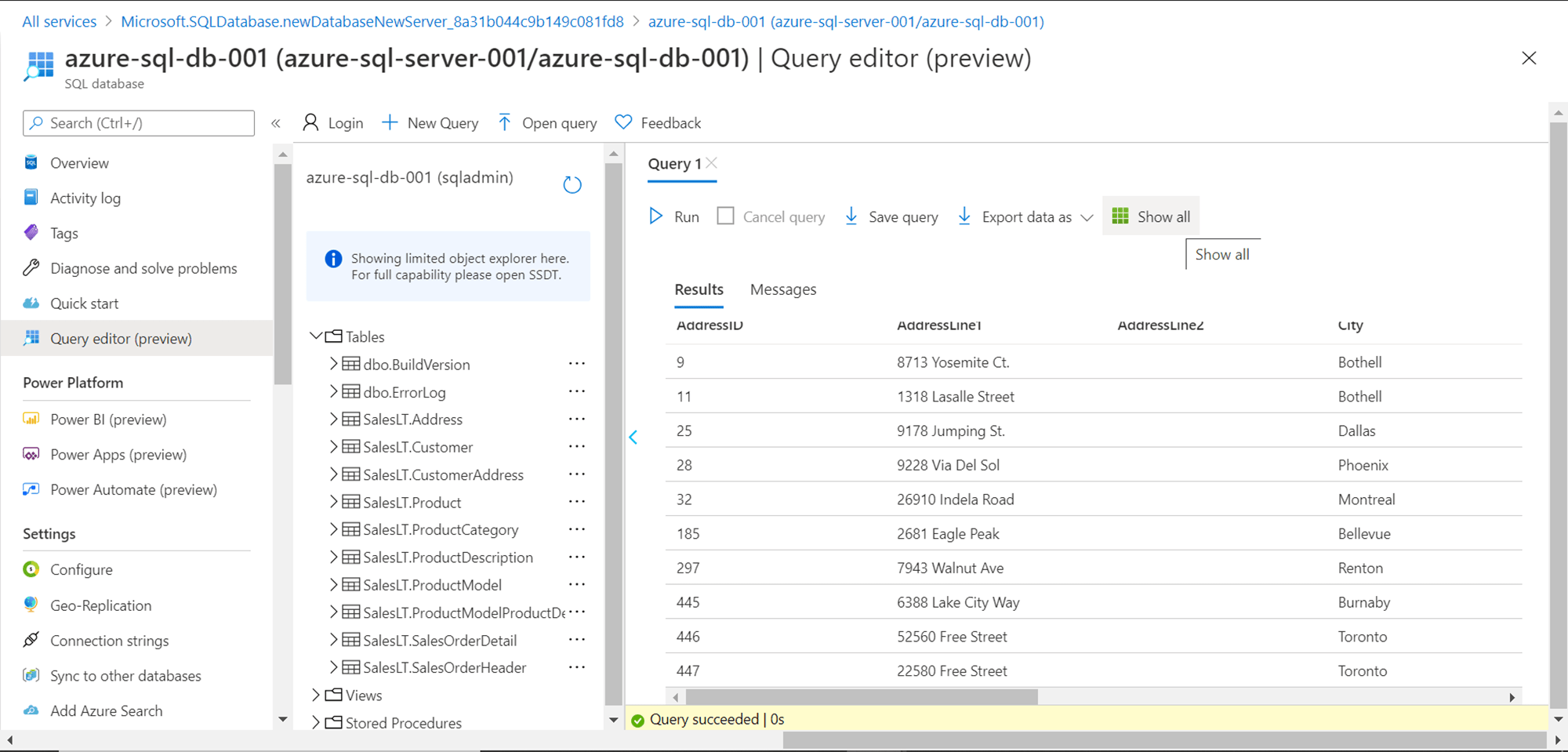Refresh the object explorer with circular arrow
The image size is (1568, 752).
[572, 185]
